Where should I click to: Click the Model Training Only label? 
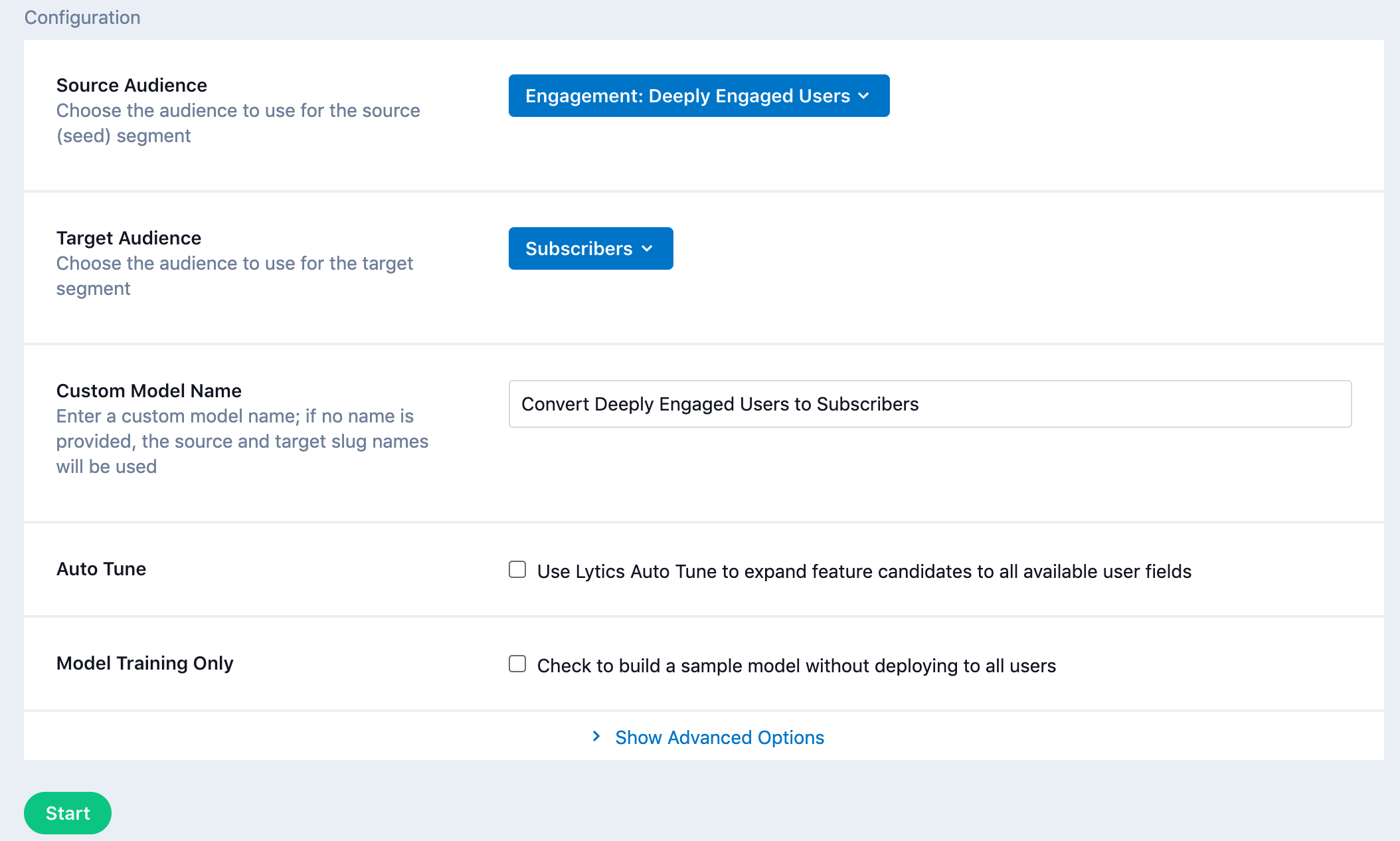pos(145,663)
